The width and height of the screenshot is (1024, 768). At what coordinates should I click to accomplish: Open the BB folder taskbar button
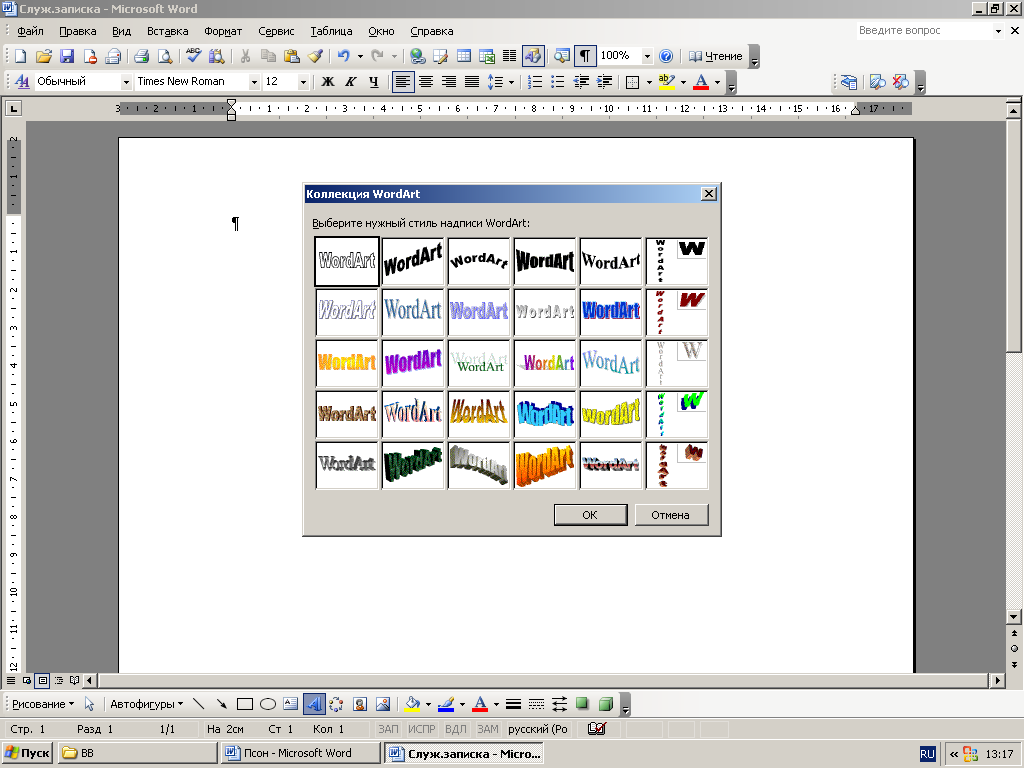click(137, 753)
